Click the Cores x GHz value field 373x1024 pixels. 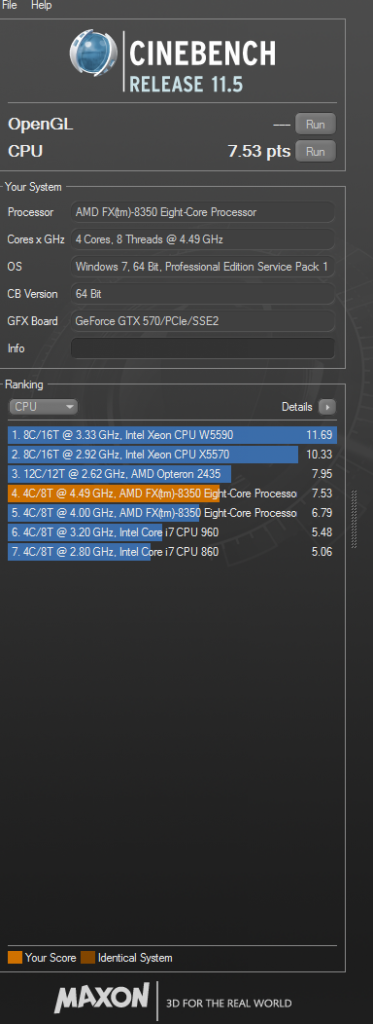click(203, 240)
